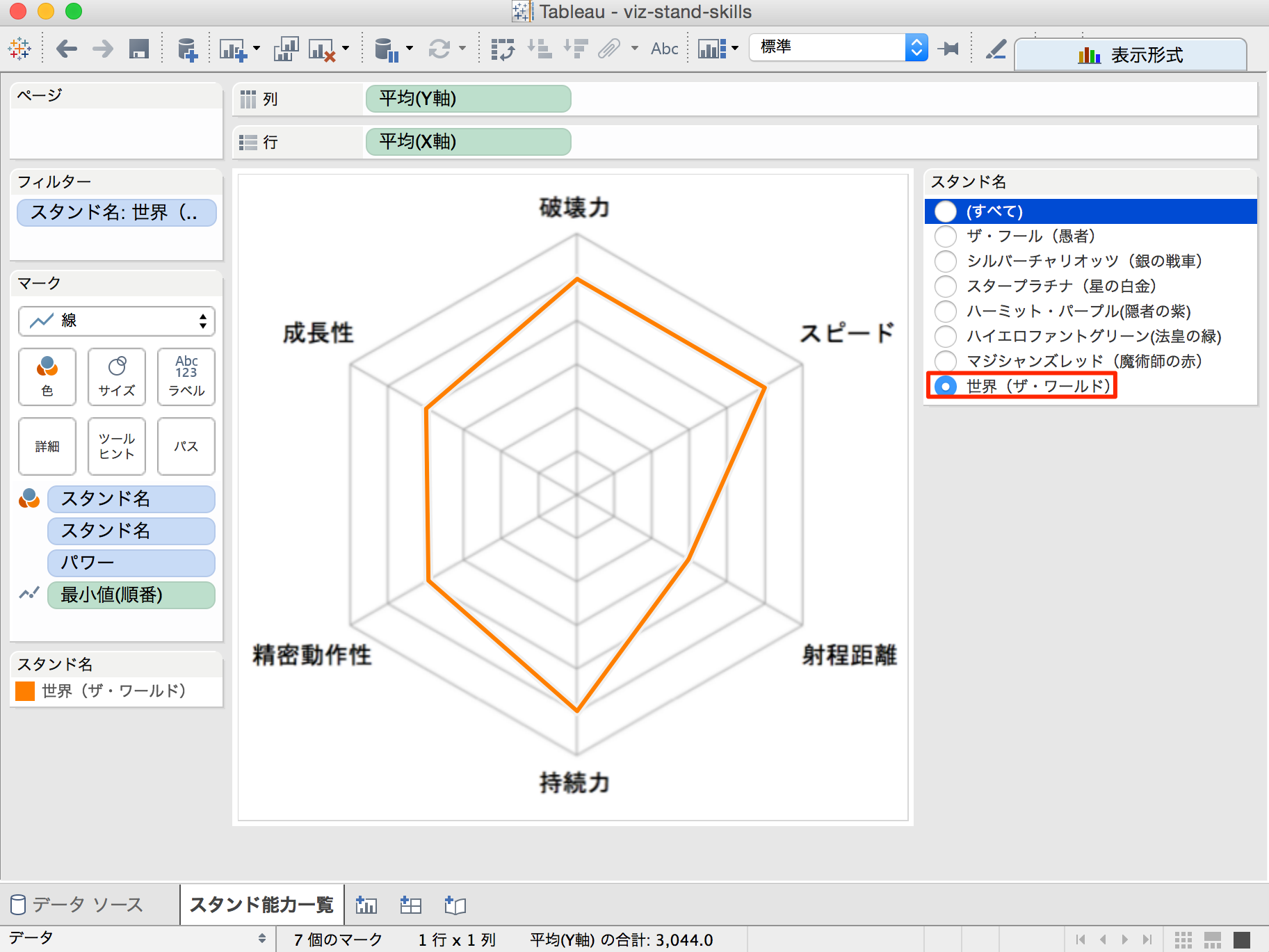The image size is (1269, 952).
Task: Select ハーミット・パープル radio option
Action: 946,312
